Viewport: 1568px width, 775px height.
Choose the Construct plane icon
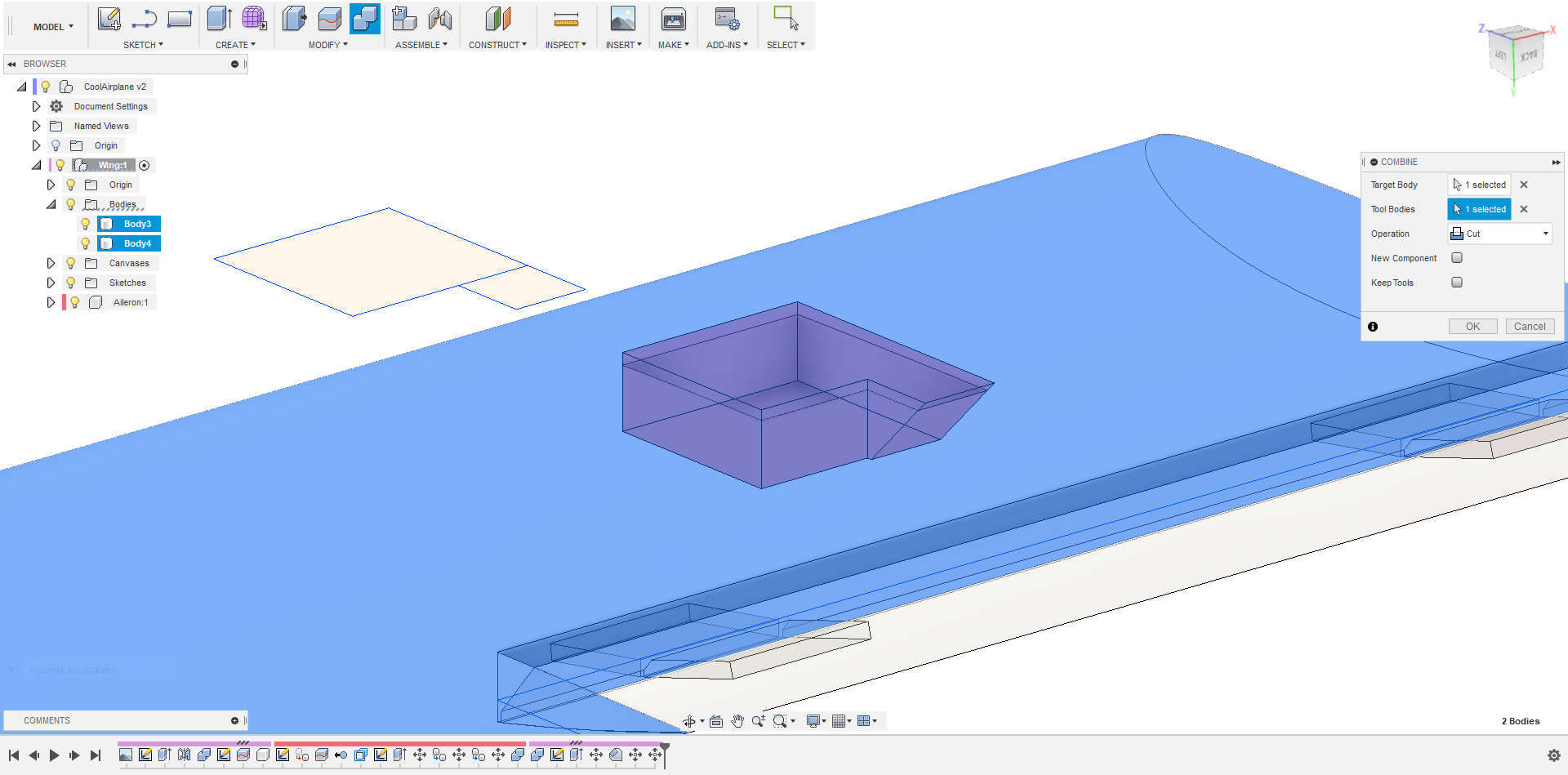[x=498, y=19]
